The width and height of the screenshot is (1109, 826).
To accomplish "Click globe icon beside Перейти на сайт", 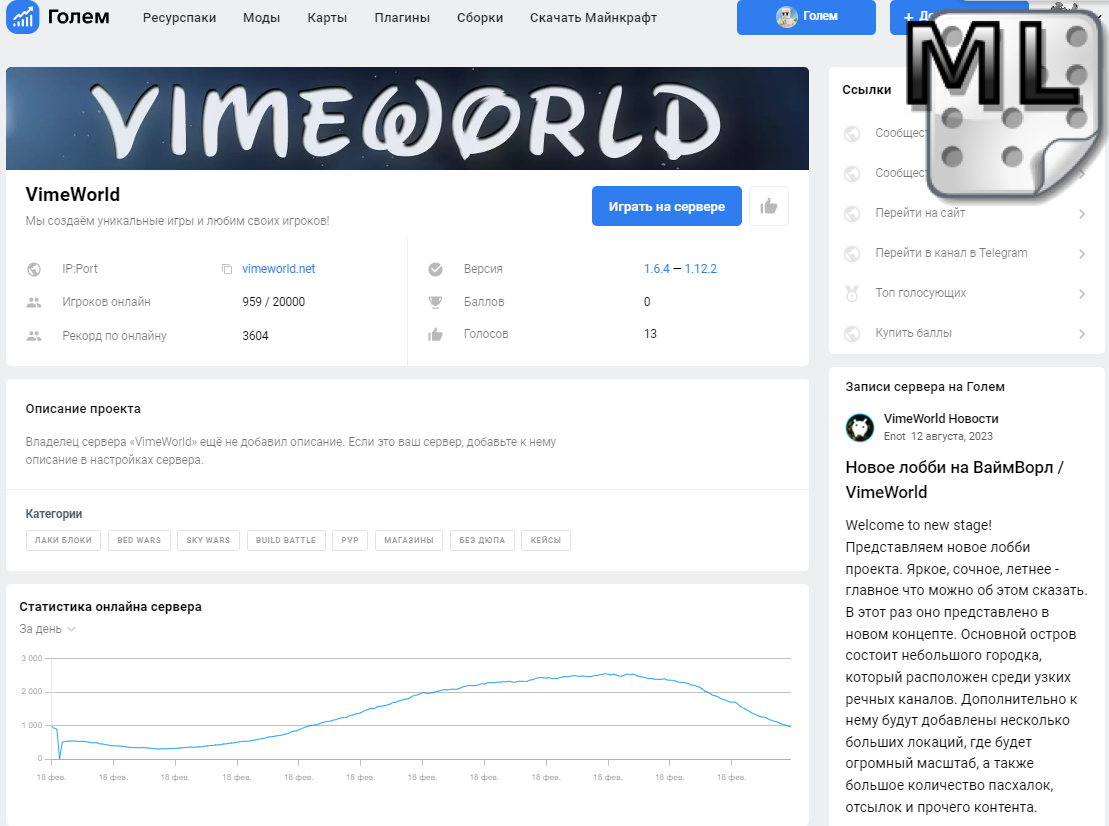I will [x=852, y=214].
